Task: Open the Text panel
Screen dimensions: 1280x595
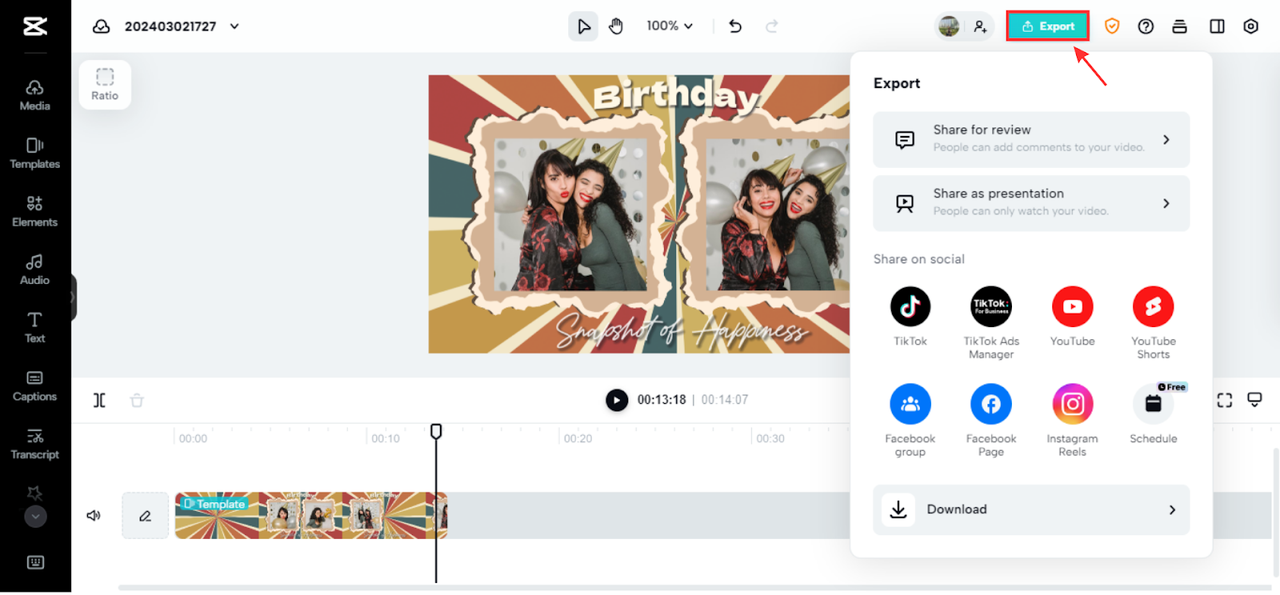Action: coord(35,327)
